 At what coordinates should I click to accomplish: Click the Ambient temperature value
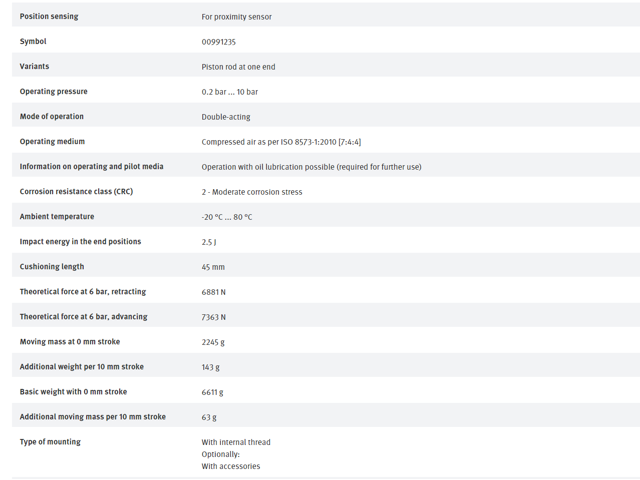pyautogui.click(x=227, y=217)
